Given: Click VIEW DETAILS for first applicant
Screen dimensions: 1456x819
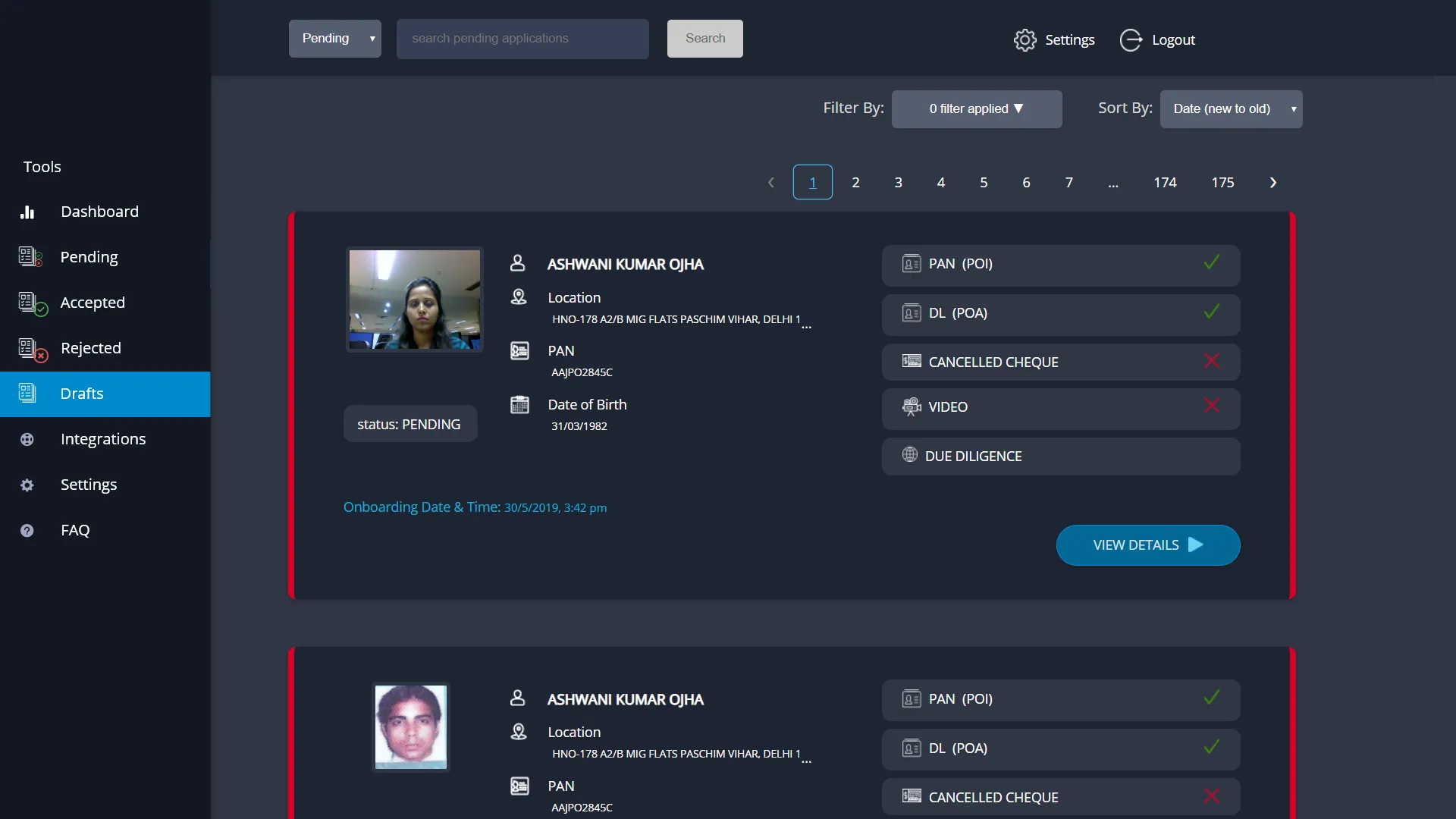Looking at the screenshot, I should point(1147,545).
